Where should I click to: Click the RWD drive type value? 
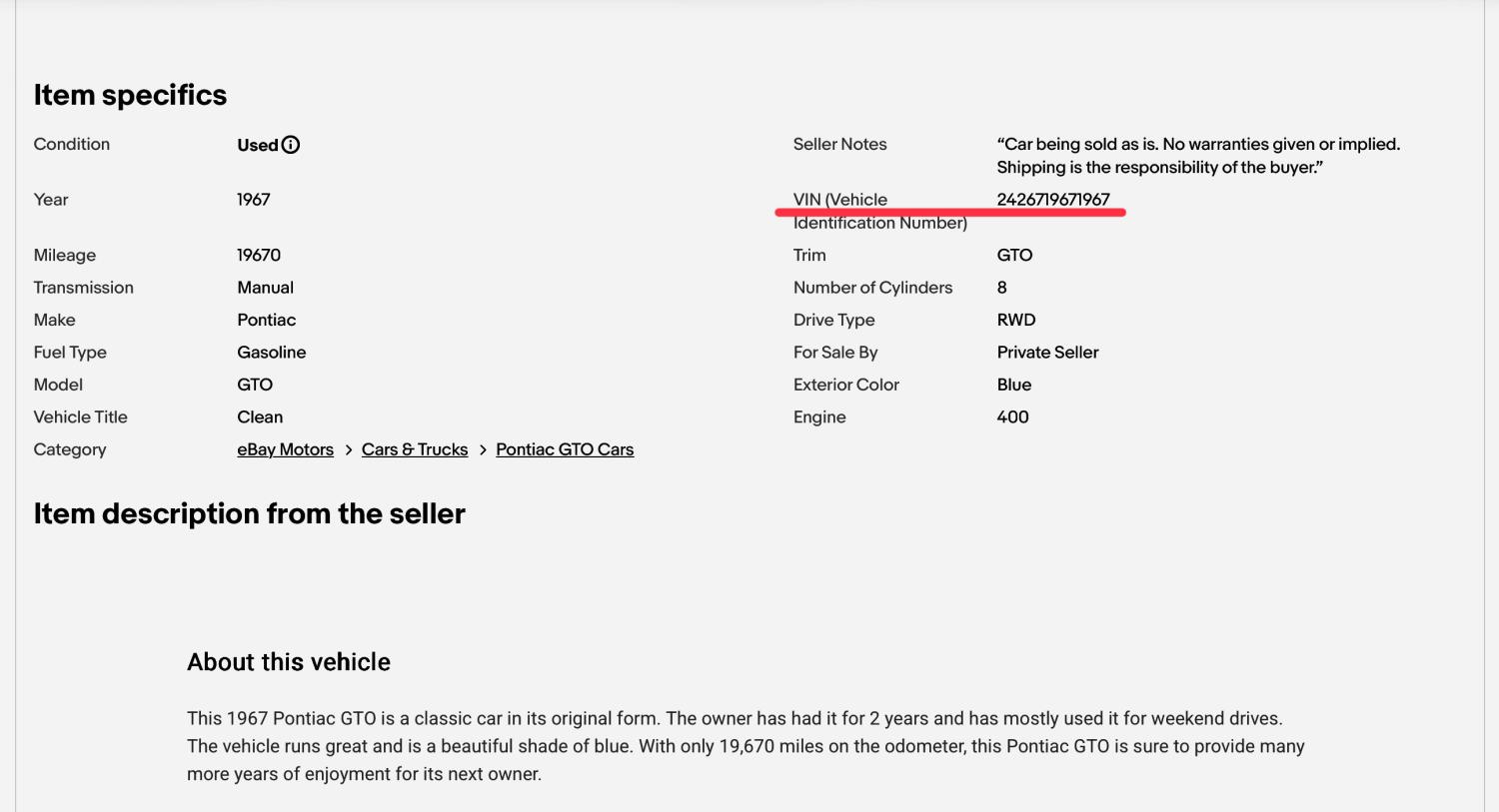[1016, 320]
